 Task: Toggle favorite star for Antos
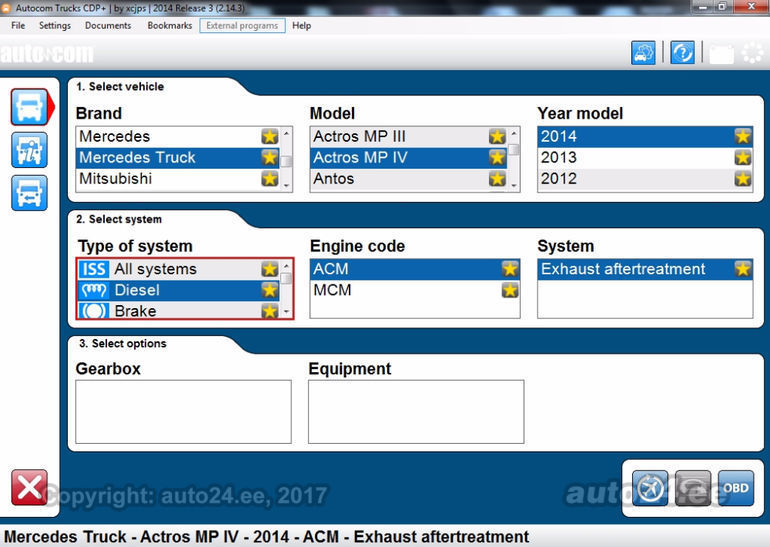pos(497,178)
